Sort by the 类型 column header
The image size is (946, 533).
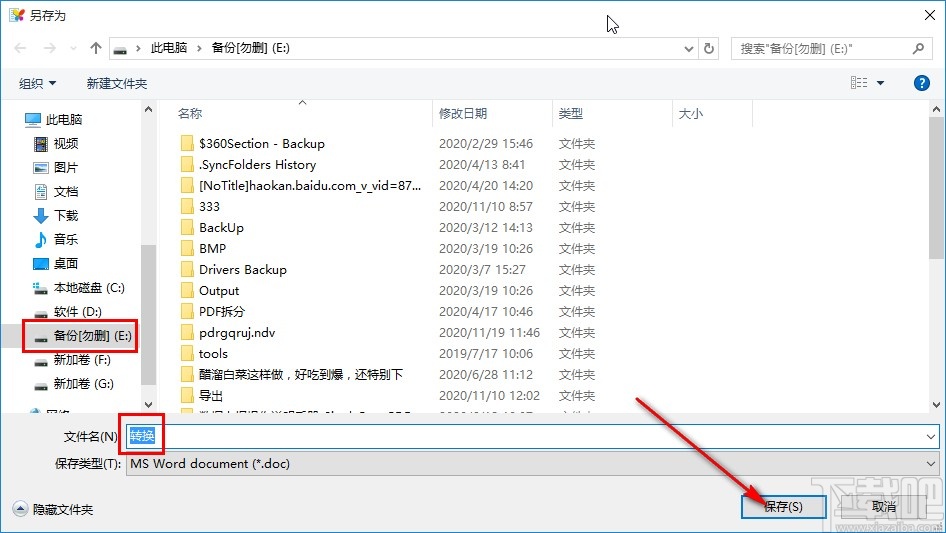[x=571, y=113]
